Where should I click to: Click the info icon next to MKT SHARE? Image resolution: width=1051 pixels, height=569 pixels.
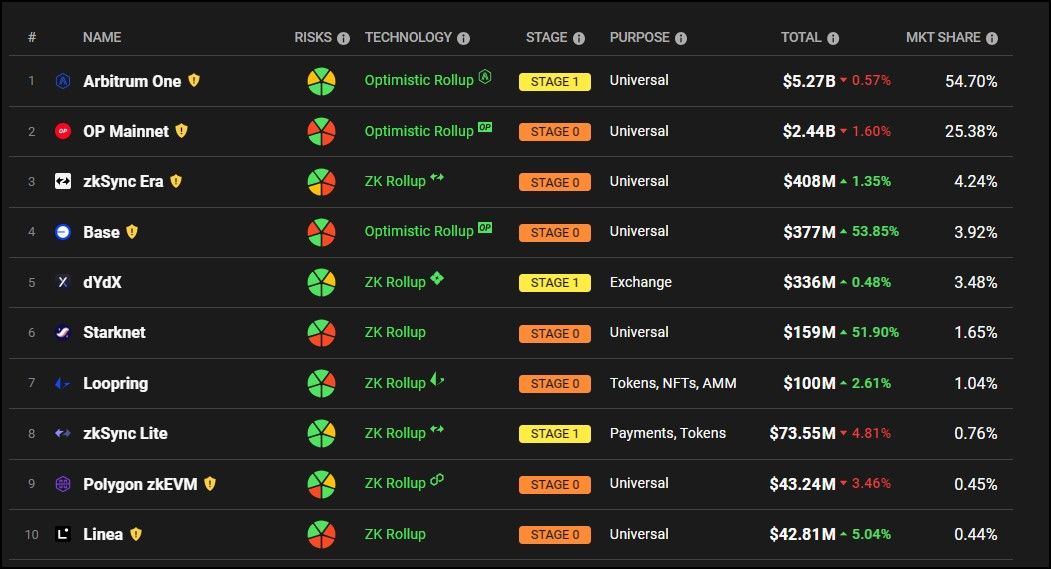coord(992,38)
